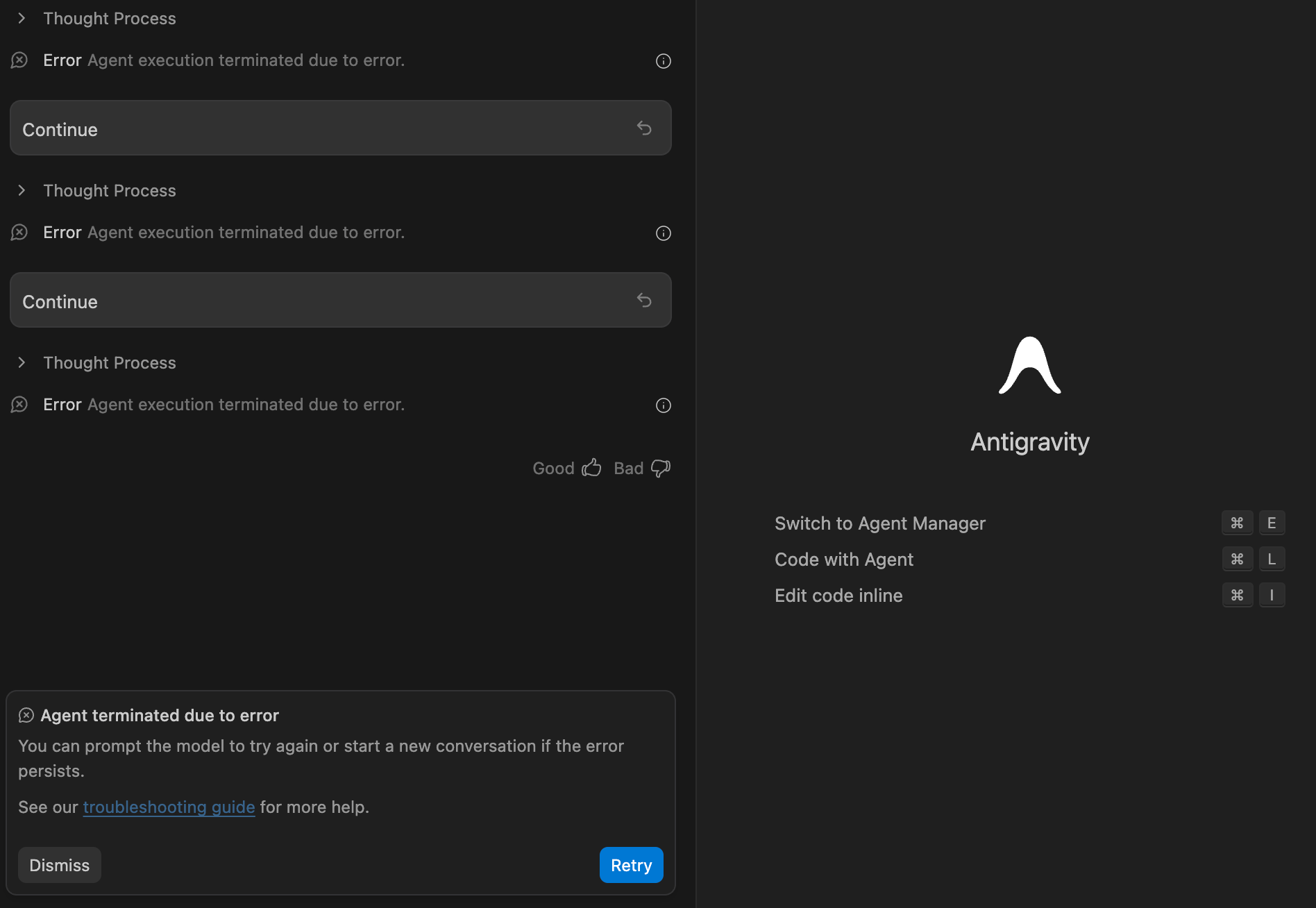Open info details for the first error
Screen dimensions: 1316x908
click(663, 61)
